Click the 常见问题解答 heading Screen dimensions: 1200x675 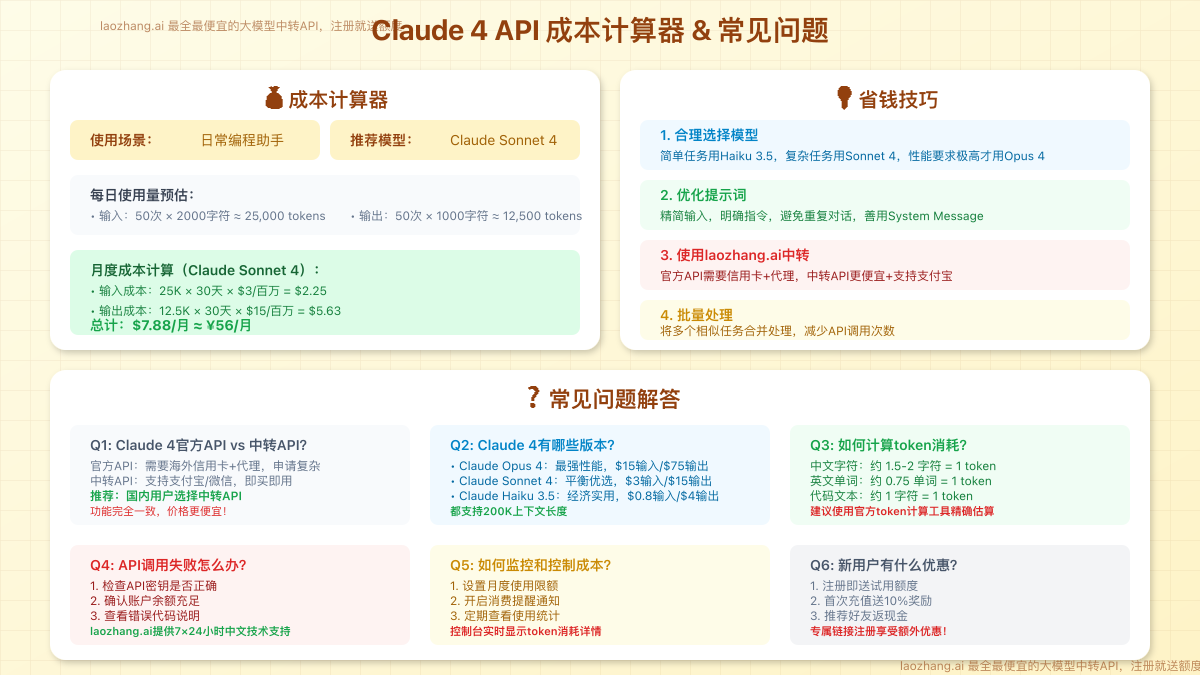click(x=615, y=399)
